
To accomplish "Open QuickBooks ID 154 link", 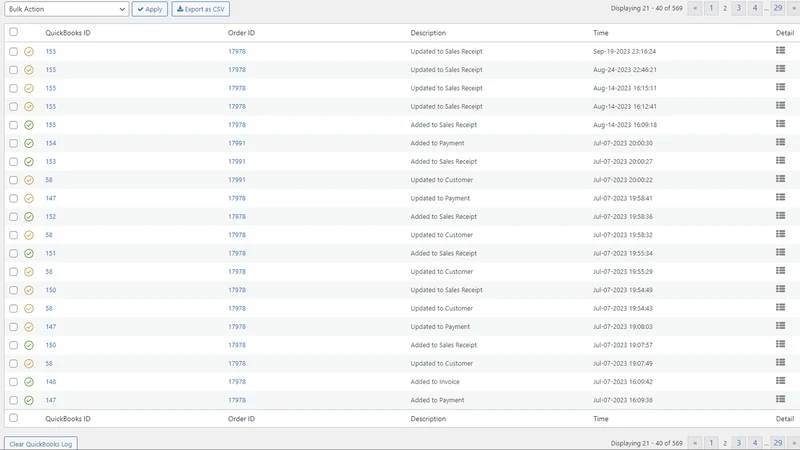I will click(x=51, y=143).
